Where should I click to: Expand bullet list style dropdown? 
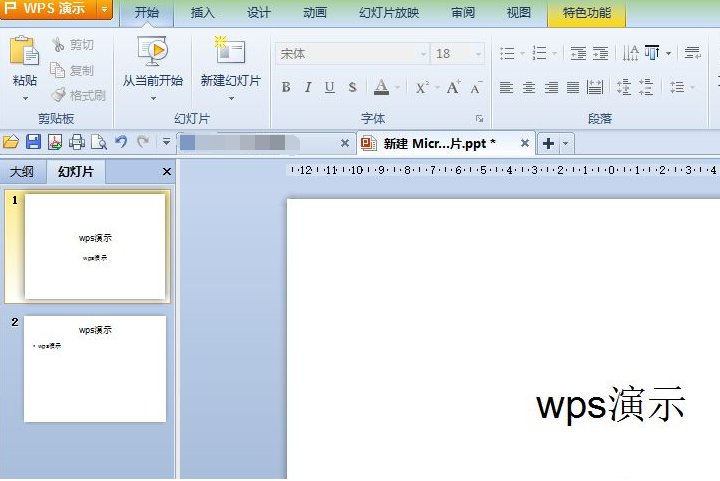[522, 54]
